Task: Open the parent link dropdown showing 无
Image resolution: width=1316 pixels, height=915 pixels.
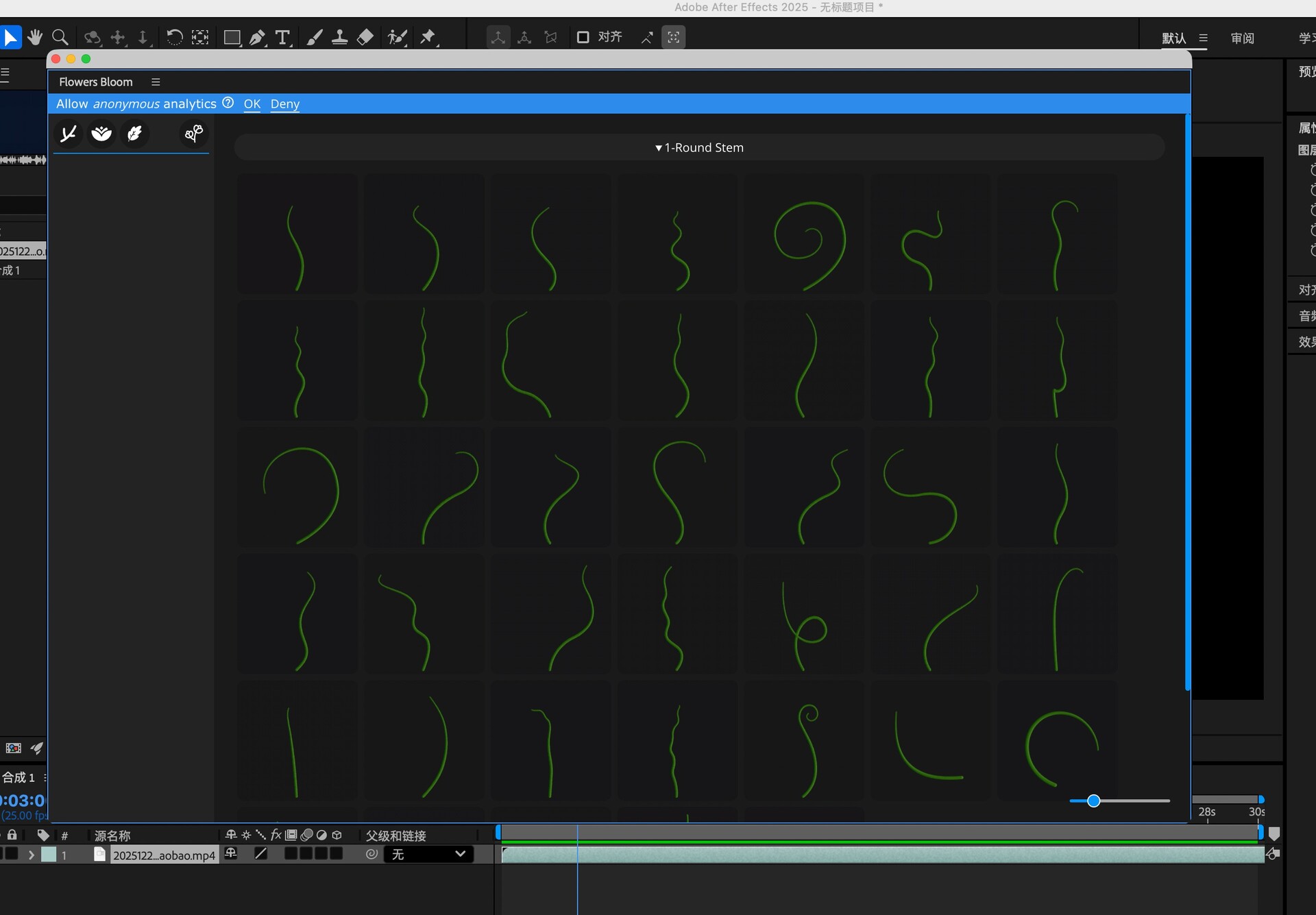Action: pos(428,854)
